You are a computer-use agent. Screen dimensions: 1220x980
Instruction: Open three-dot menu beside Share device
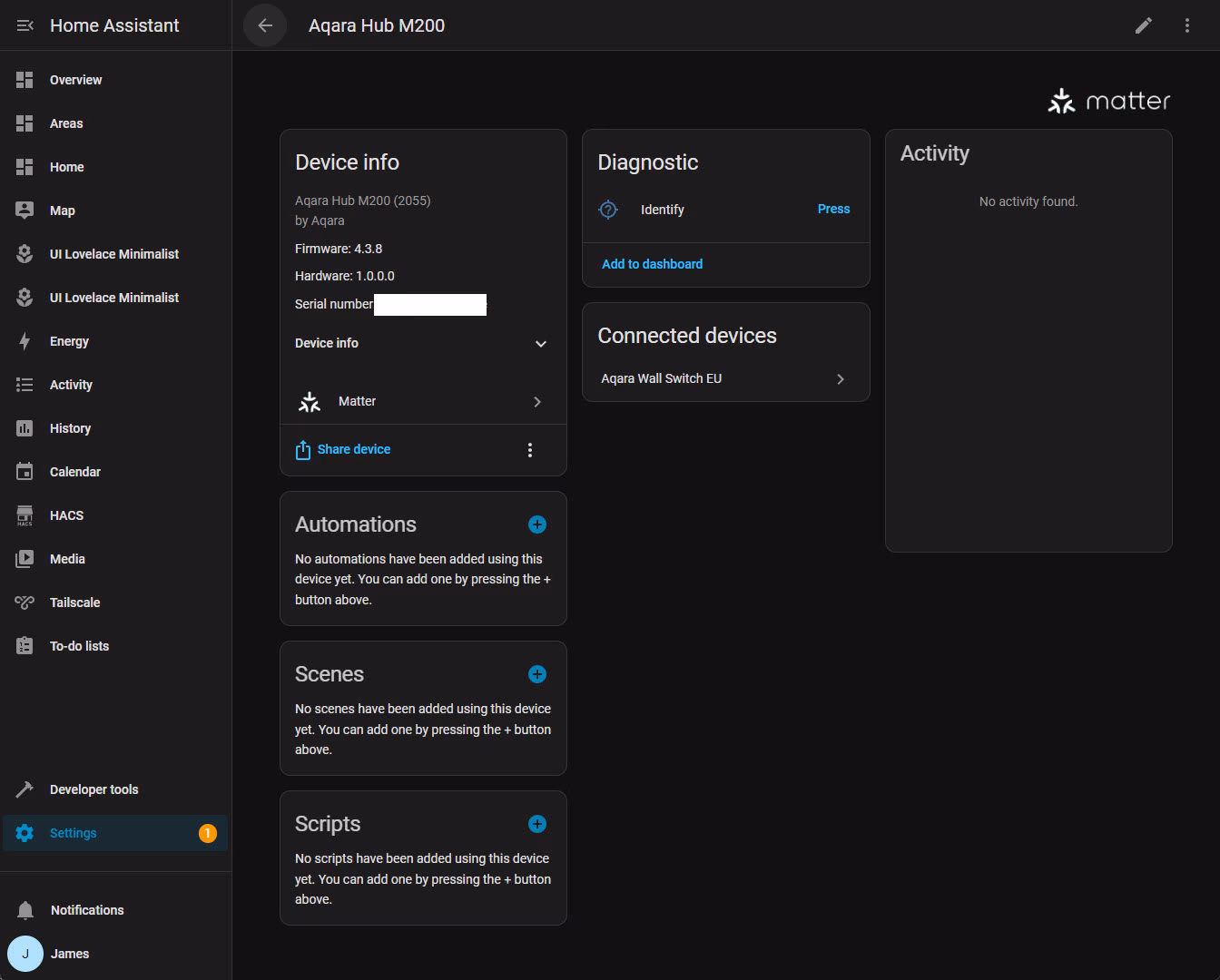pyautogui.click(x=530, y=450)
